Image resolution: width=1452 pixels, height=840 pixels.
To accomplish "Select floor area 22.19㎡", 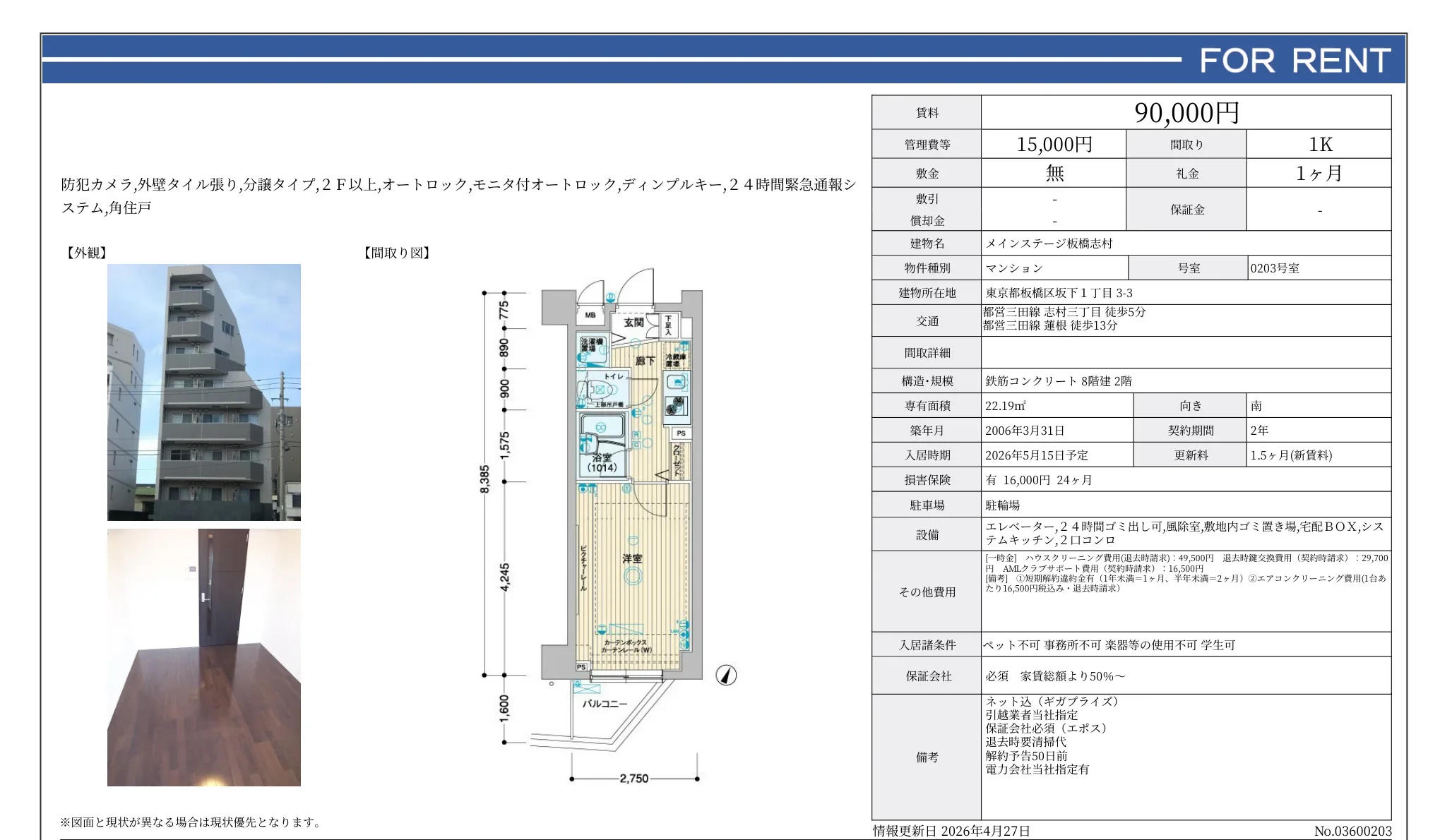I will (x=1006, y=406).
